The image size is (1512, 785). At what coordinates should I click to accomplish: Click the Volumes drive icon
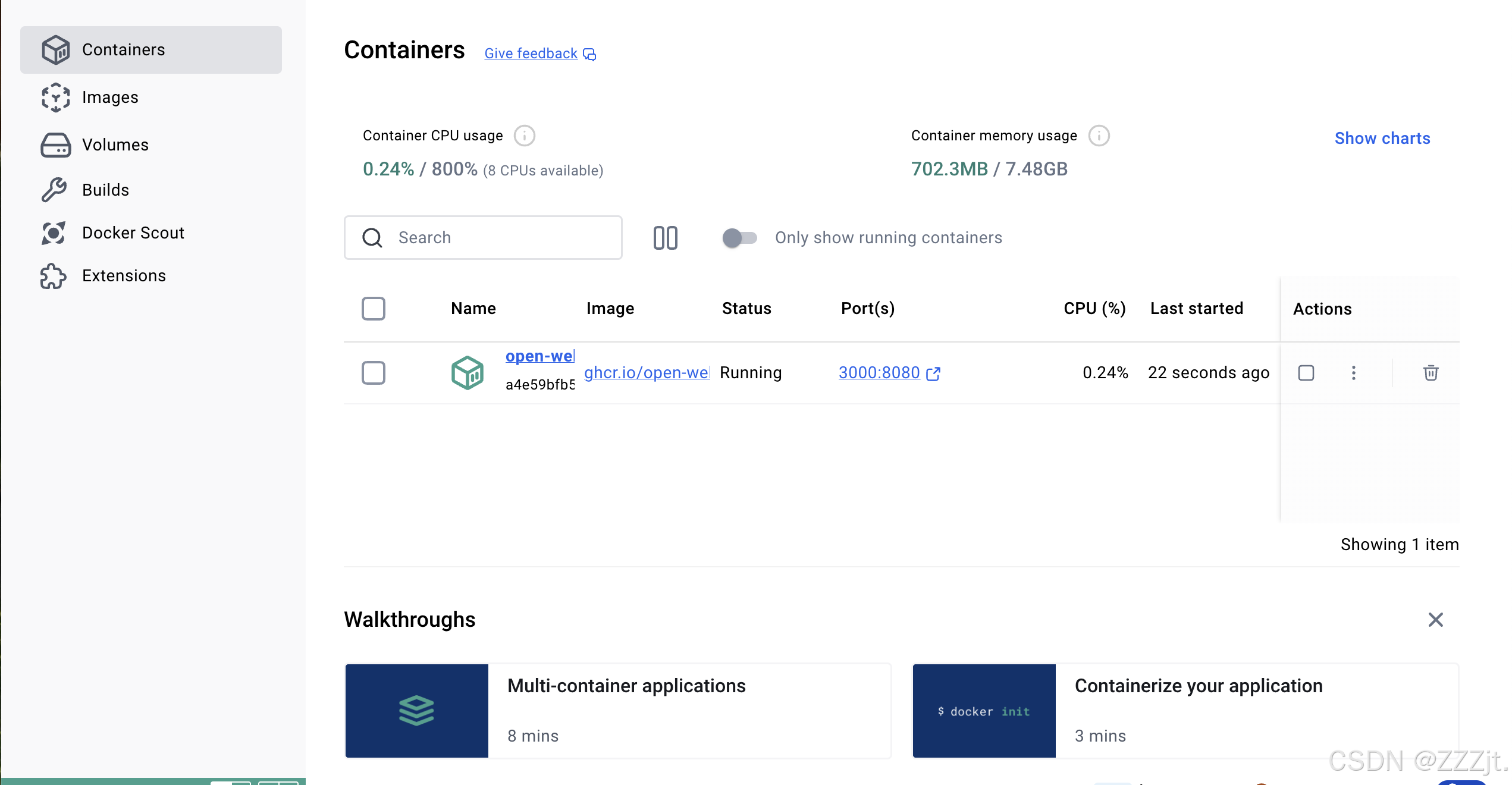click(x=55, y=145)
